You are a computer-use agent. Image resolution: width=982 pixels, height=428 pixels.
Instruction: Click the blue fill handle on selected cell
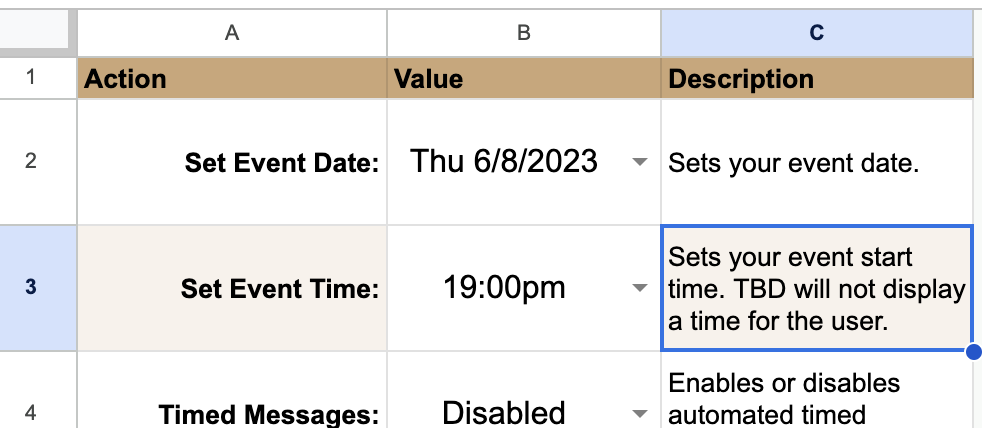[973, 351]
